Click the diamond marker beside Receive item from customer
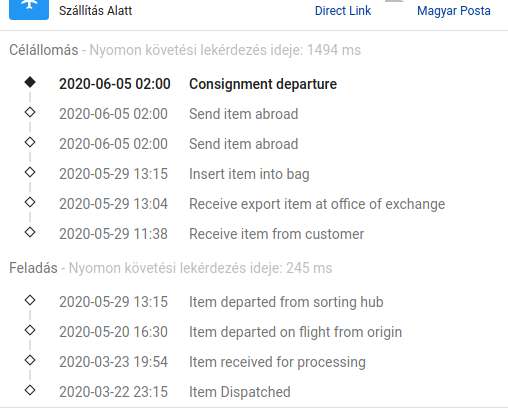 coord(30,232)
